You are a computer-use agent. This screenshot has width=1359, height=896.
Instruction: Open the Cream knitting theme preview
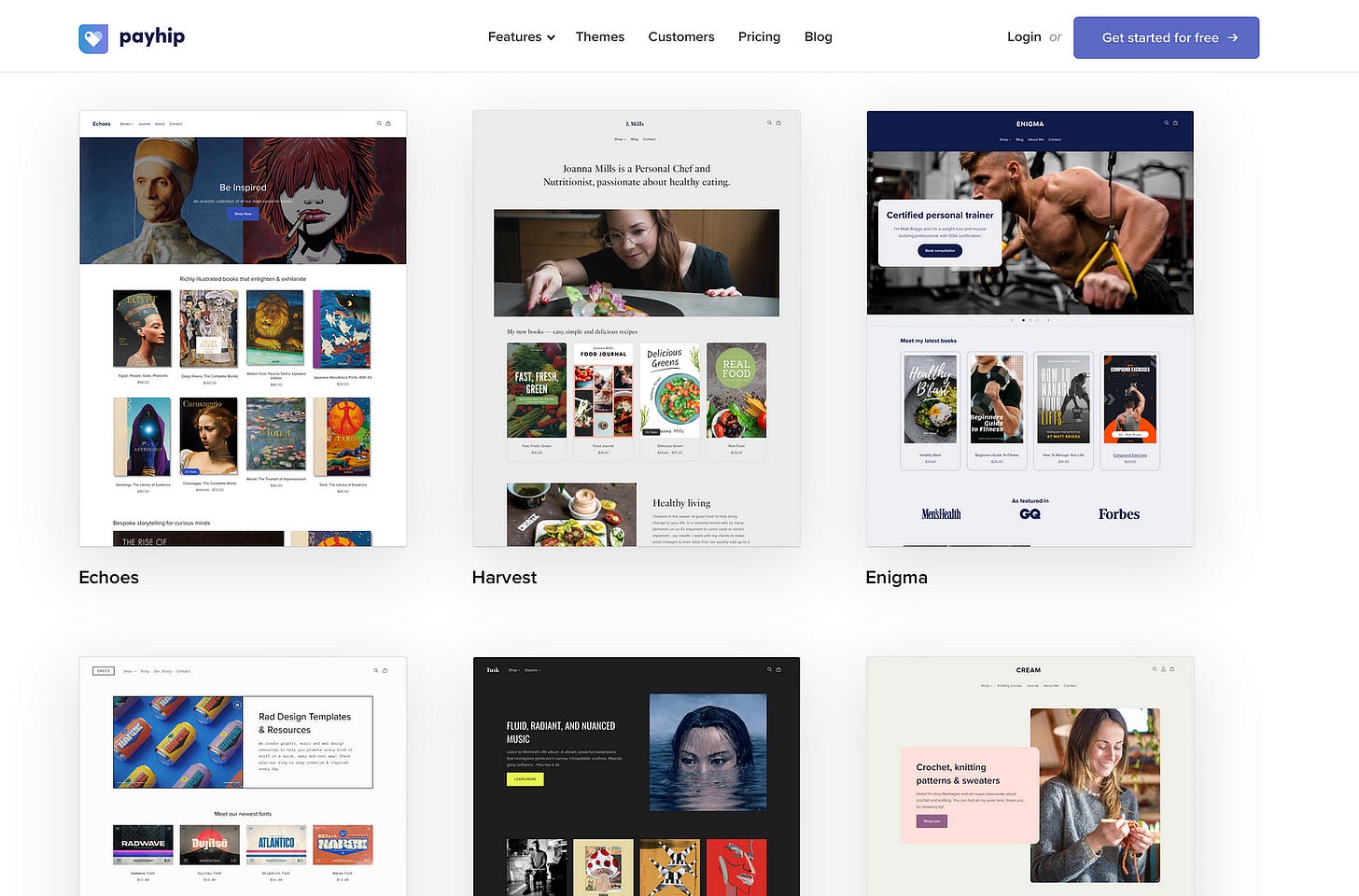pyautogui.click(x=1030, y=777)
